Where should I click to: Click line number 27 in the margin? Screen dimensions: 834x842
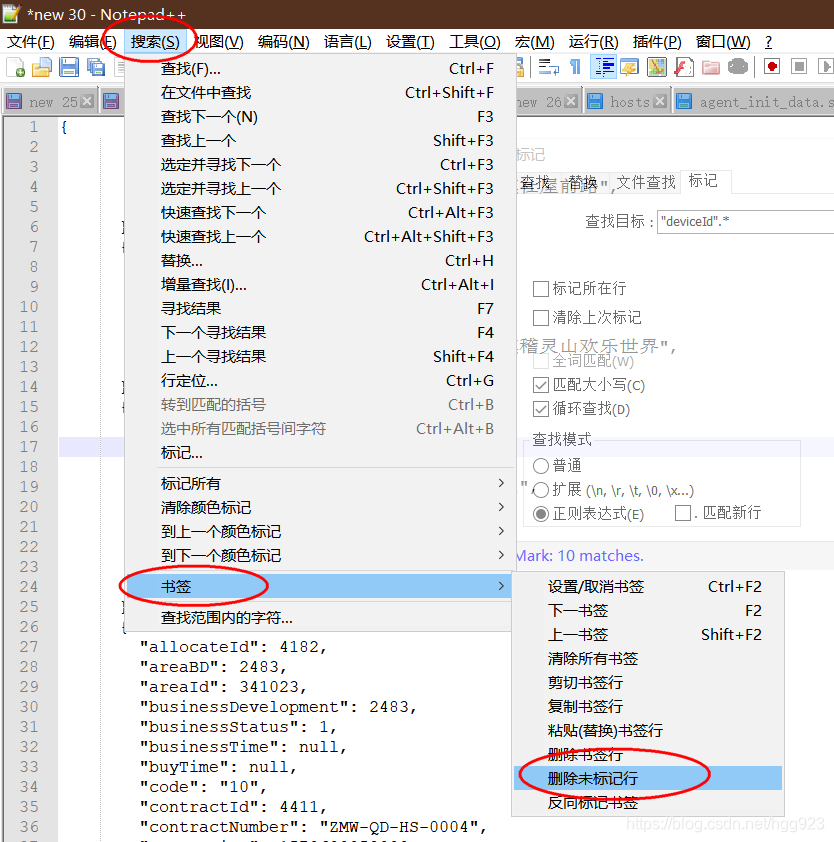point(29,647)
